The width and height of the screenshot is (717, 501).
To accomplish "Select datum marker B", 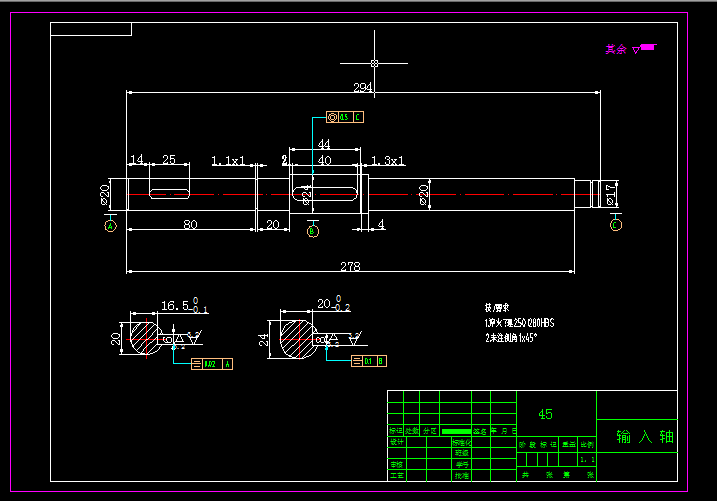I will click(x=313, y=231).
